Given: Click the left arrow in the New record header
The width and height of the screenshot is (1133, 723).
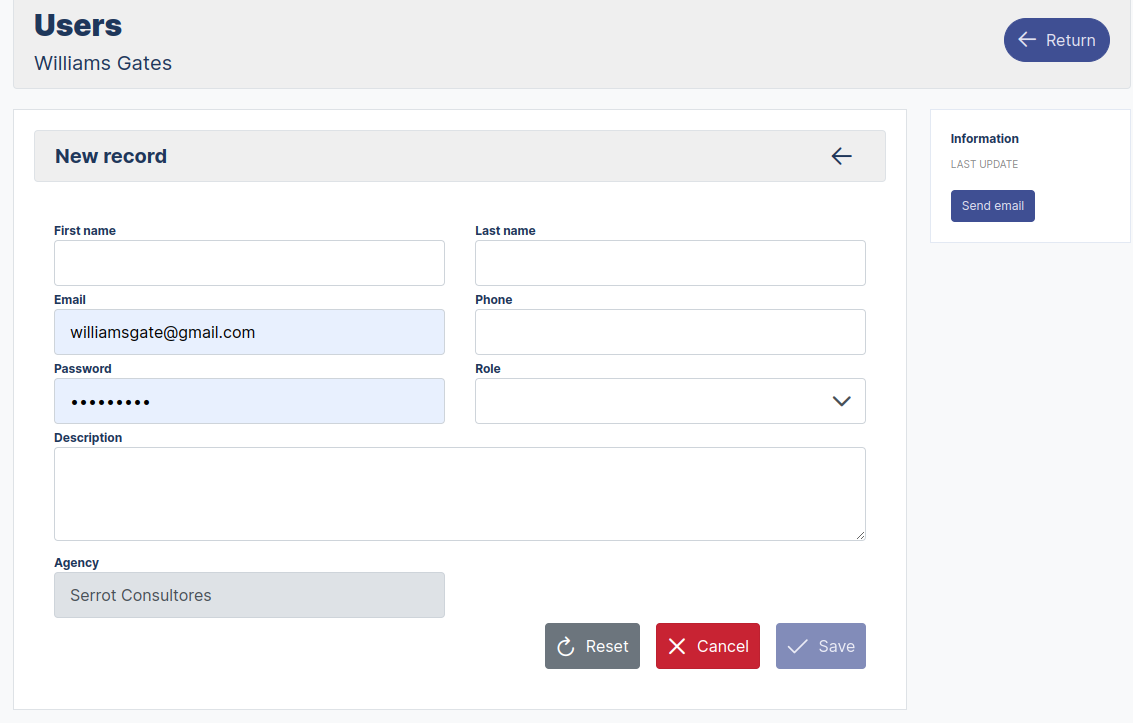Looking at the screenshot, I should pyautogui.click(x=841, y=156).
